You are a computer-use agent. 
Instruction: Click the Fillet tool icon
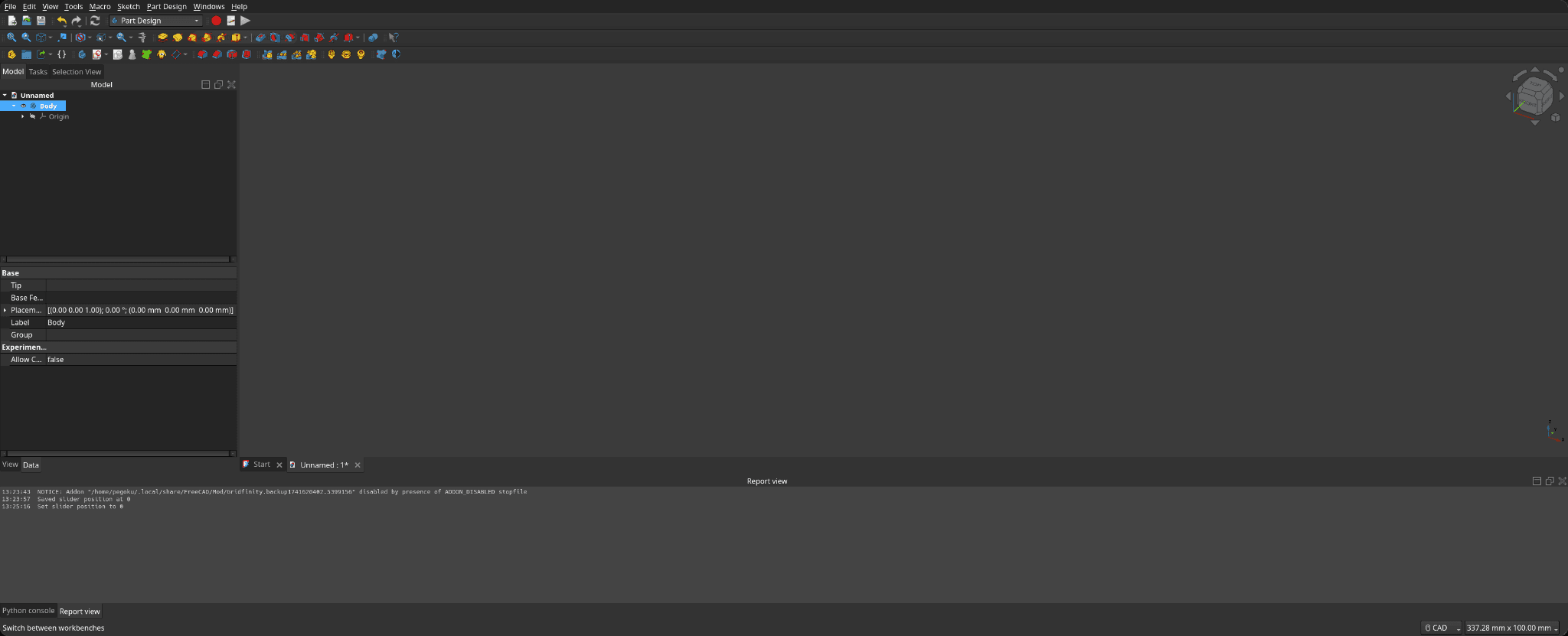[202, 54]
